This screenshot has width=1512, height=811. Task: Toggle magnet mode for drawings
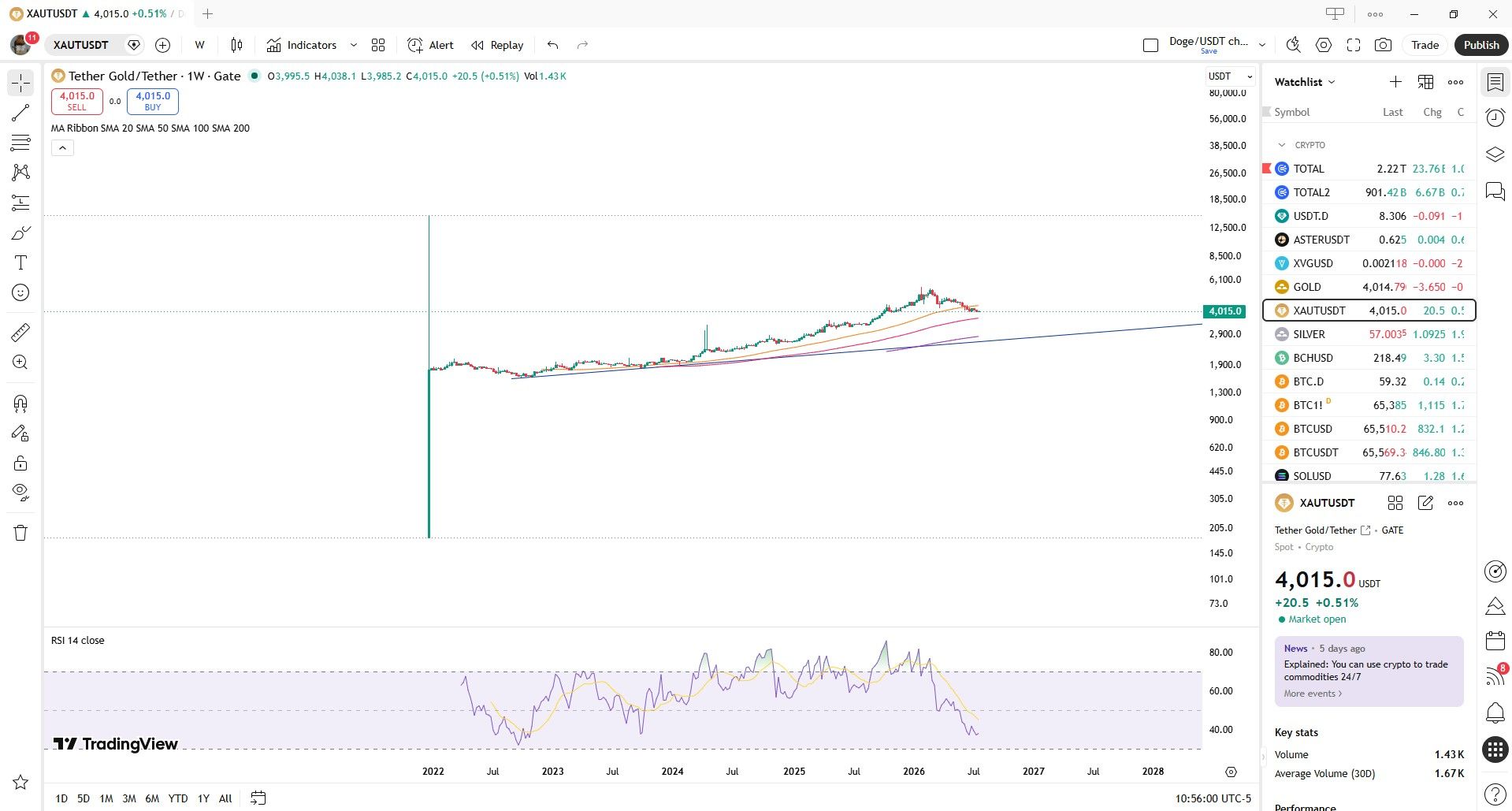pyautogui.click(x=20, y=404)
